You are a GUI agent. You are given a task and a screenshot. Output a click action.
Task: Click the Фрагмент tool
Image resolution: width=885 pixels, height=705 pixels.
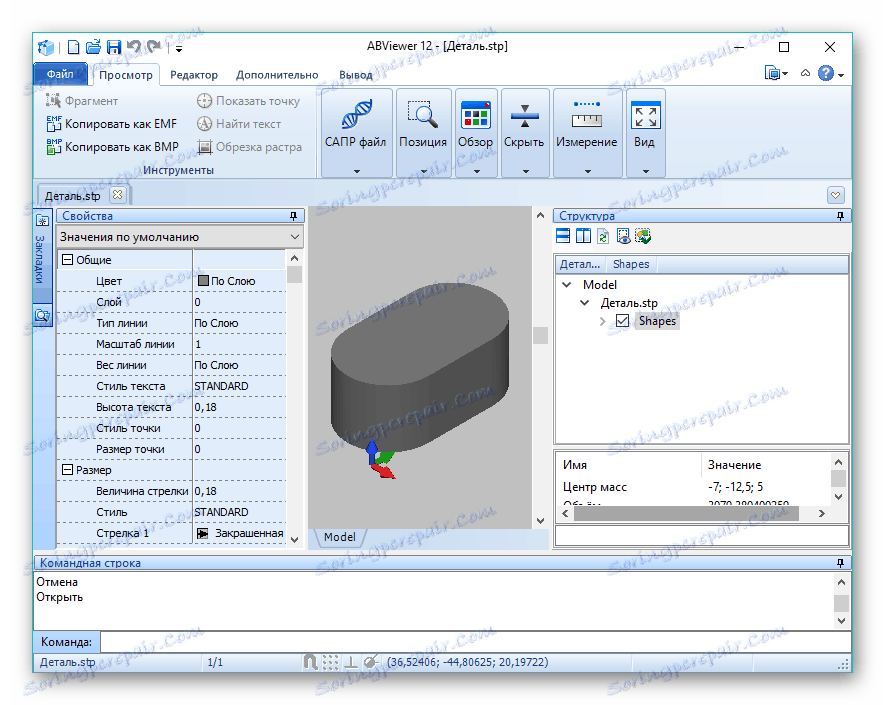[82, 101]
